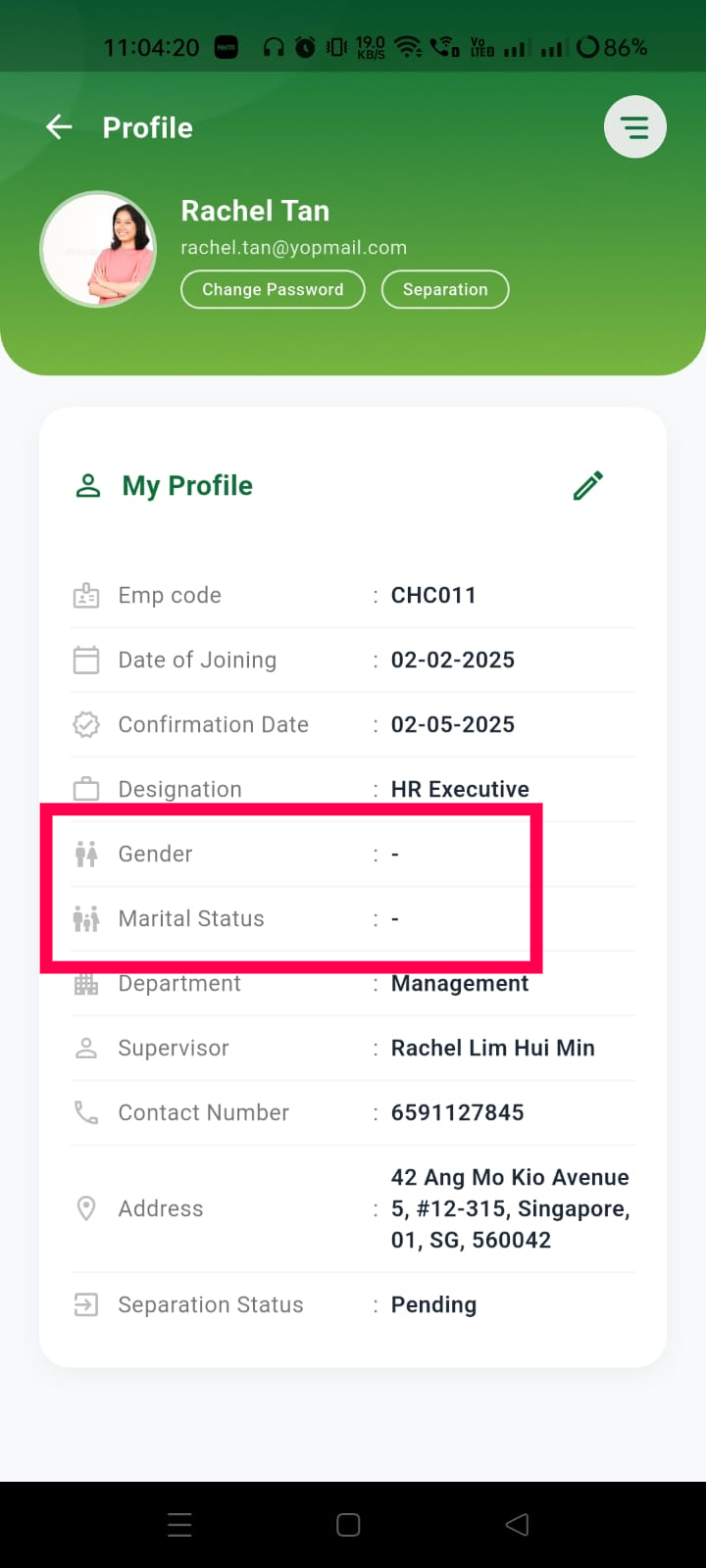Open the hamburger menu at top right
This screenshot has height=1568, width=706.
(x=635, y=127)
